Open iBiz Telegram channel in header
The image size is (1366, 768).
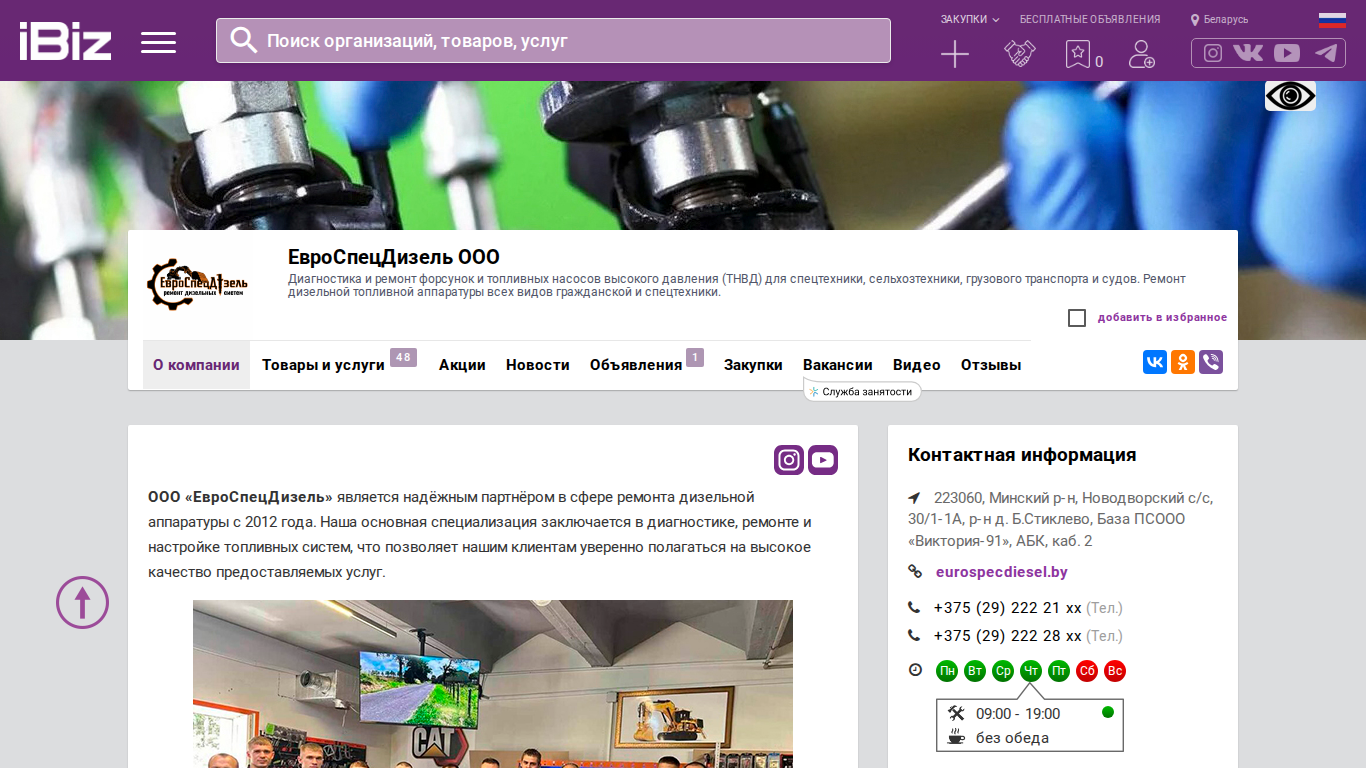tap(1326, 53)
